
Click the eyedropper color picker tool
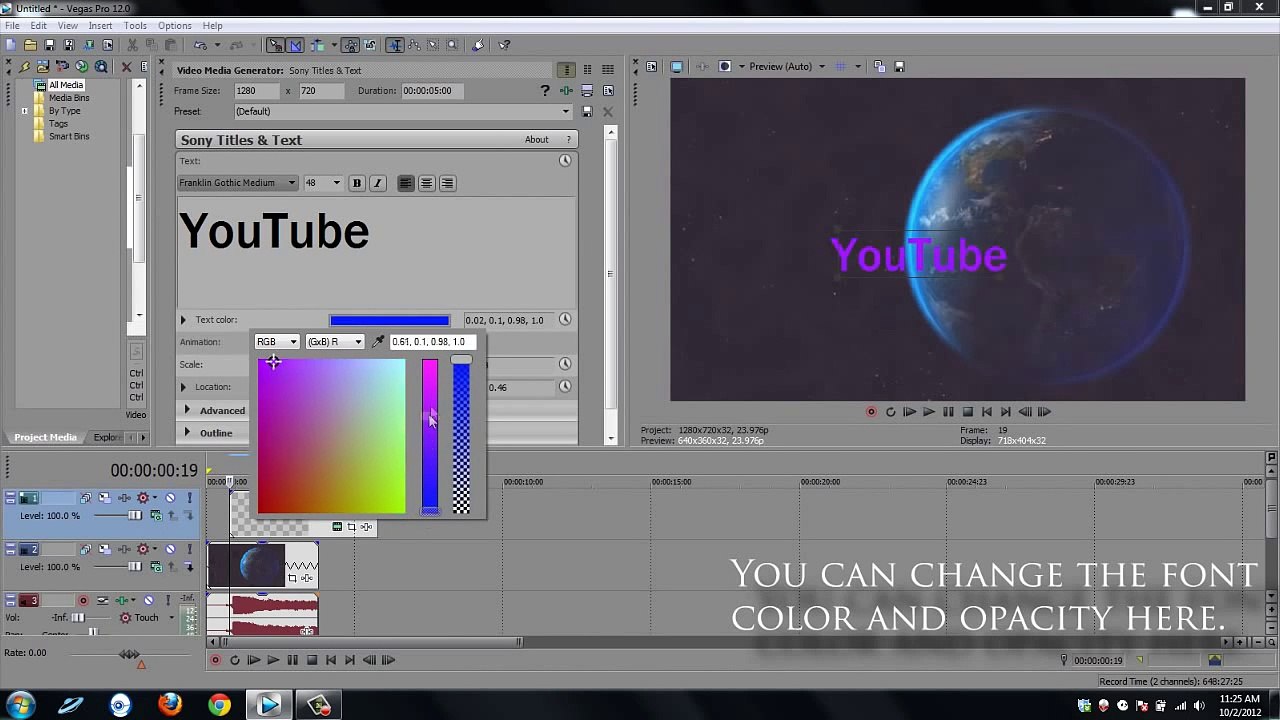[x=378, y=342]
